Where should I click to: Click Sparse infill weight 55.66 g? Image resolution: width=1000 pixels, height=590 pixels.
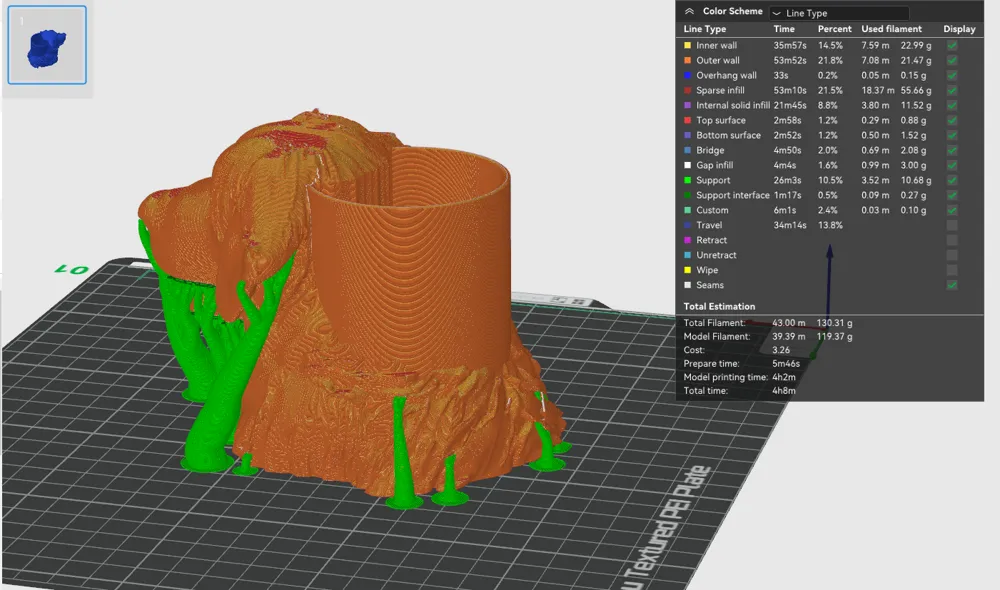[x=916, y=90]
